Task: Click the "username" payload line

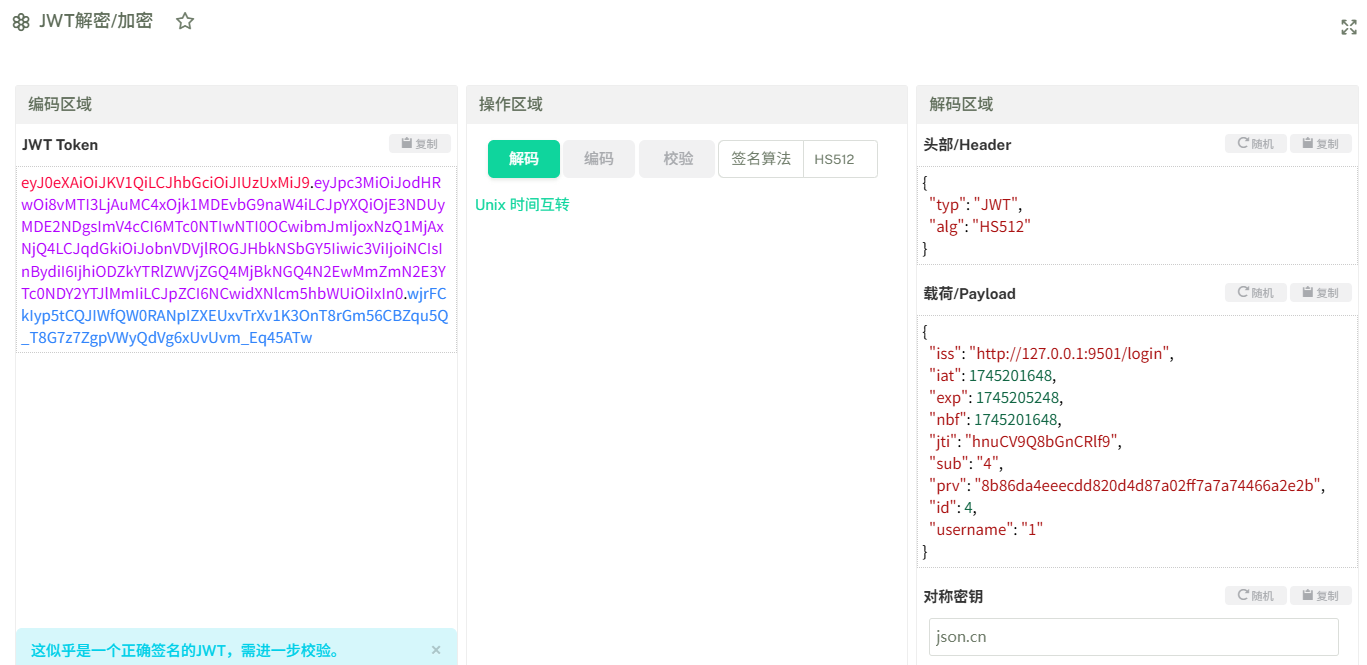Action: coord(986,529)
